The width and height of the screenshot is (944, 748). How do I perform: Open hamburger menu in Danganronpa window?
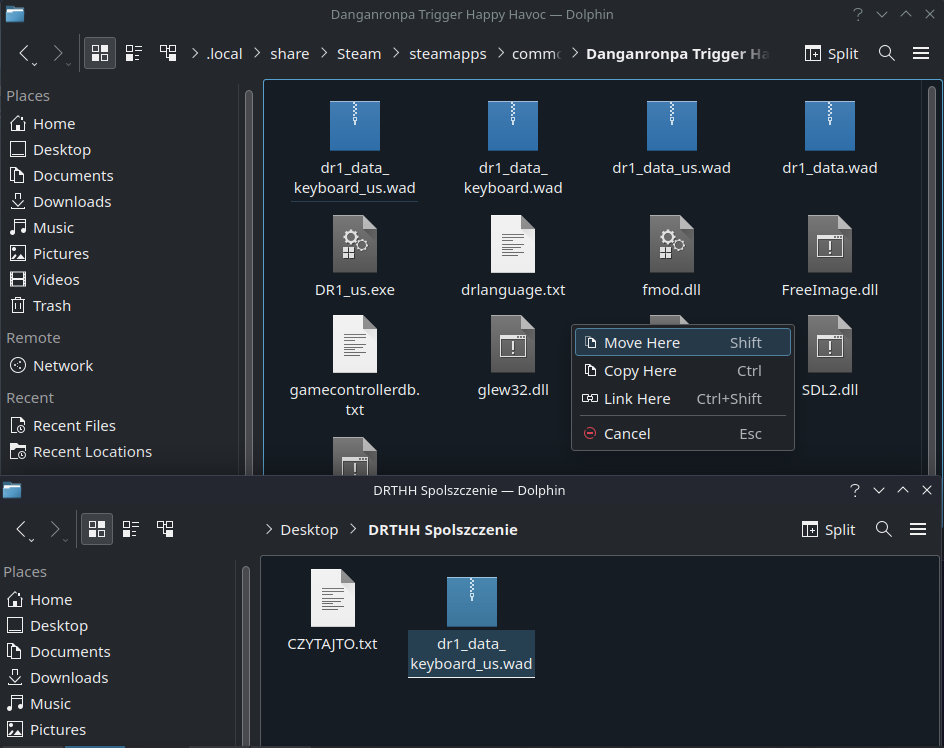point(921,53)
